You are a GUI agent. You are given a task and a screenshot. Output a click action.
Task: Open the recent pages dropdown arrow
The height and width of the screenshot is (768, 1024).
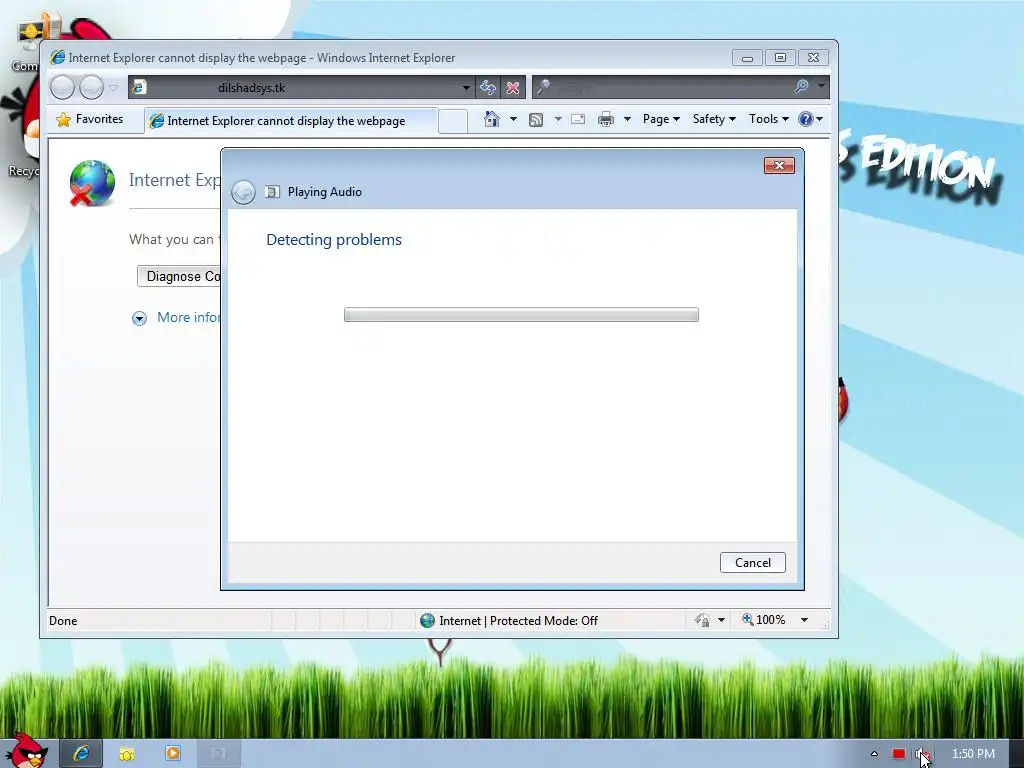click(113, 87)
